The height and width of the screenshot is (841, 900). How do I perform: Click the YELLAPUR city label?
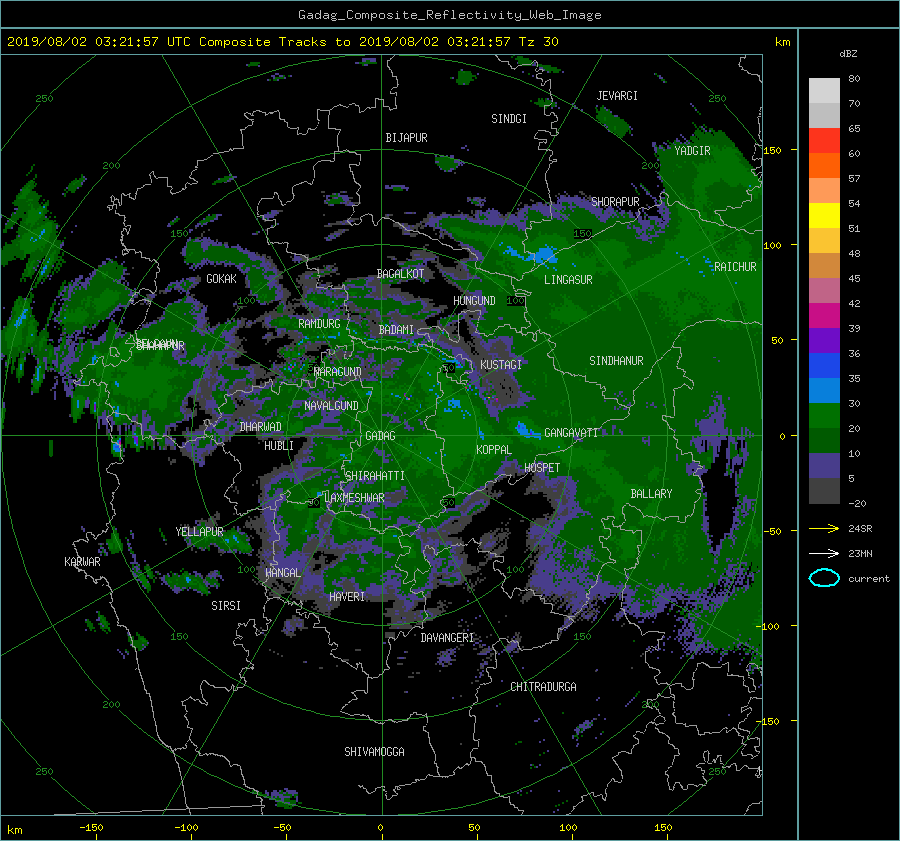[199, 532]
